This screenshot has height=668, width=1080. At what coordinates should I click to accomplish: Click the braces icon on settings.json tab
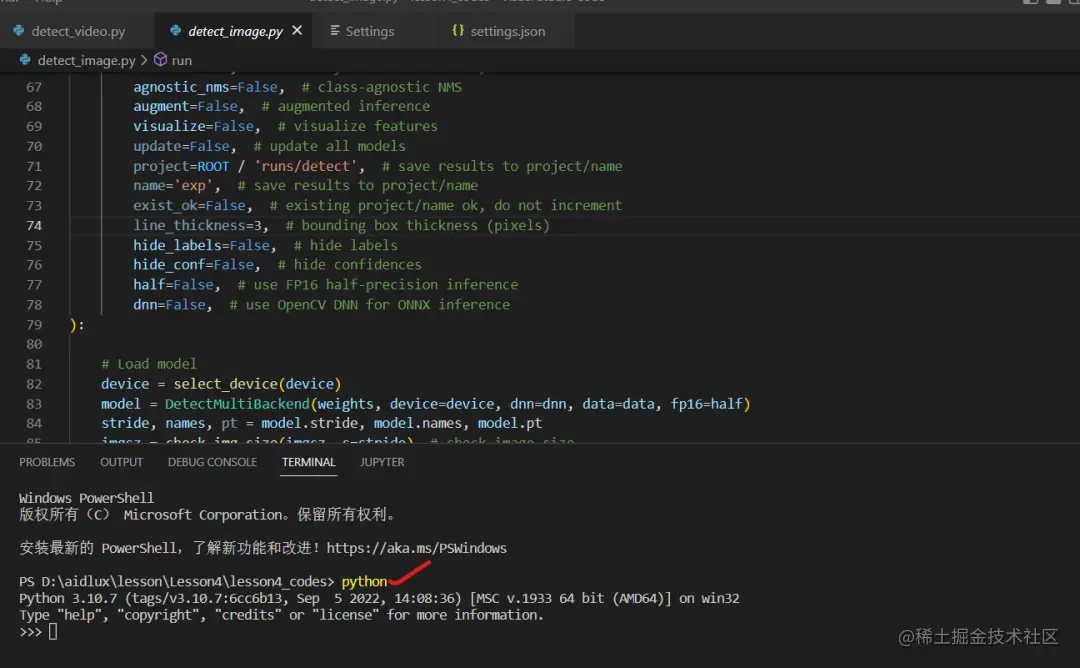tap(457, 30)
